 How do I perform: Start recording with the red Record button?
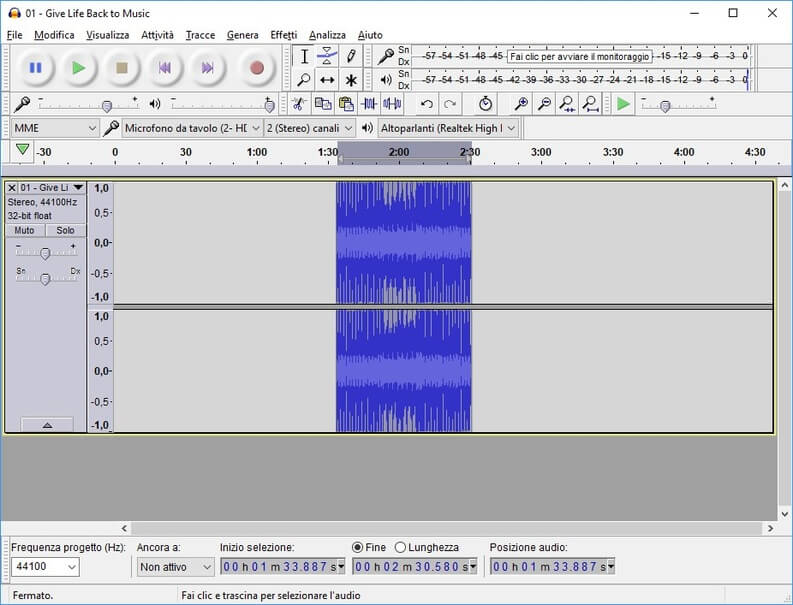[256, 68]
